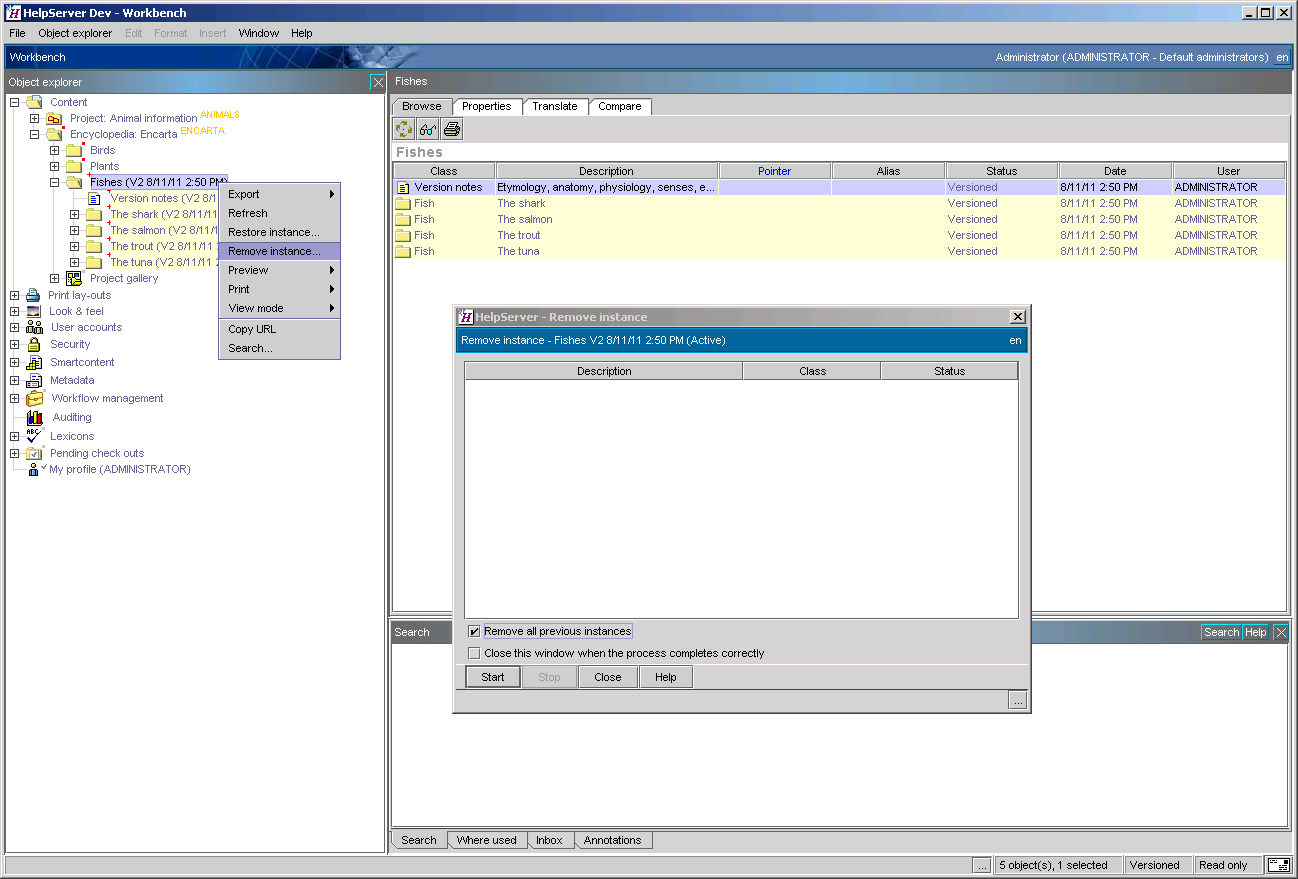Switch to the Translate tab
The height and width of the screenshot is (879, 1298).
(x=555, y=106)
